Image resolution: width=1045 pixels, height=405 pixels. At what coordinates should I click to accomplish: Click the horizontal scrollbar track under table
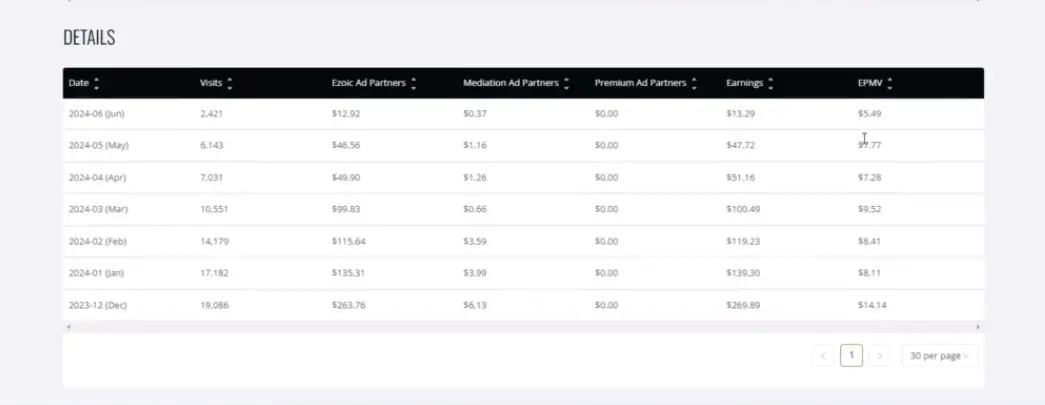point(523,327)
